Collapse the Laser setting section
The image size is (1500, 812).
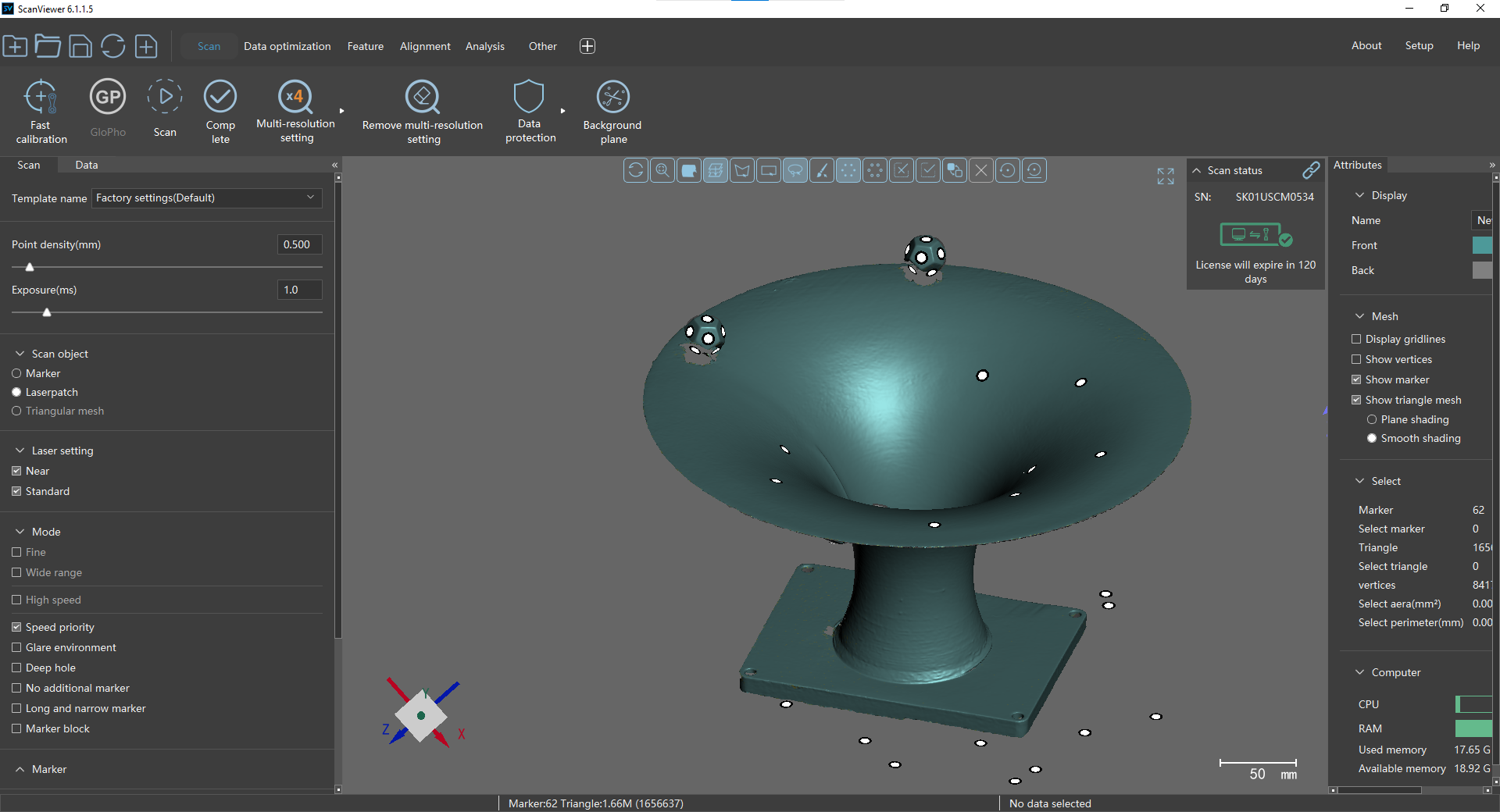click(20, 451)
